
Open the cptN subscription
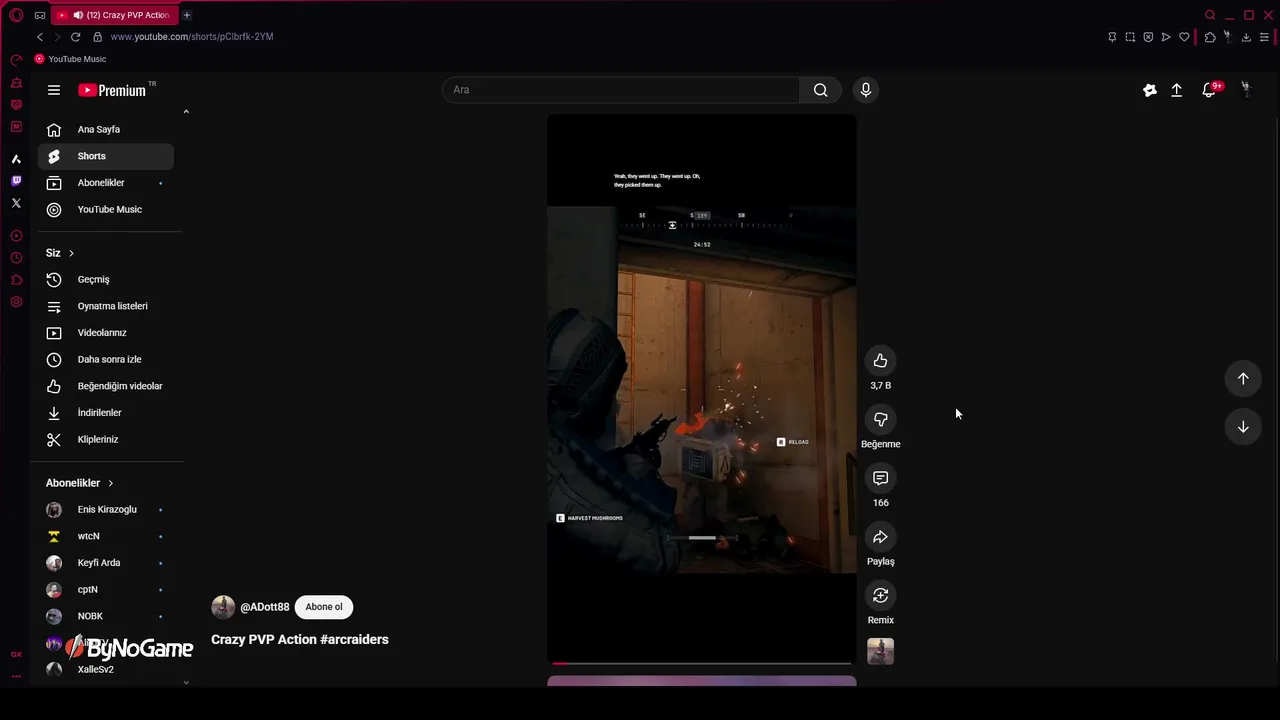coord(106,590)
